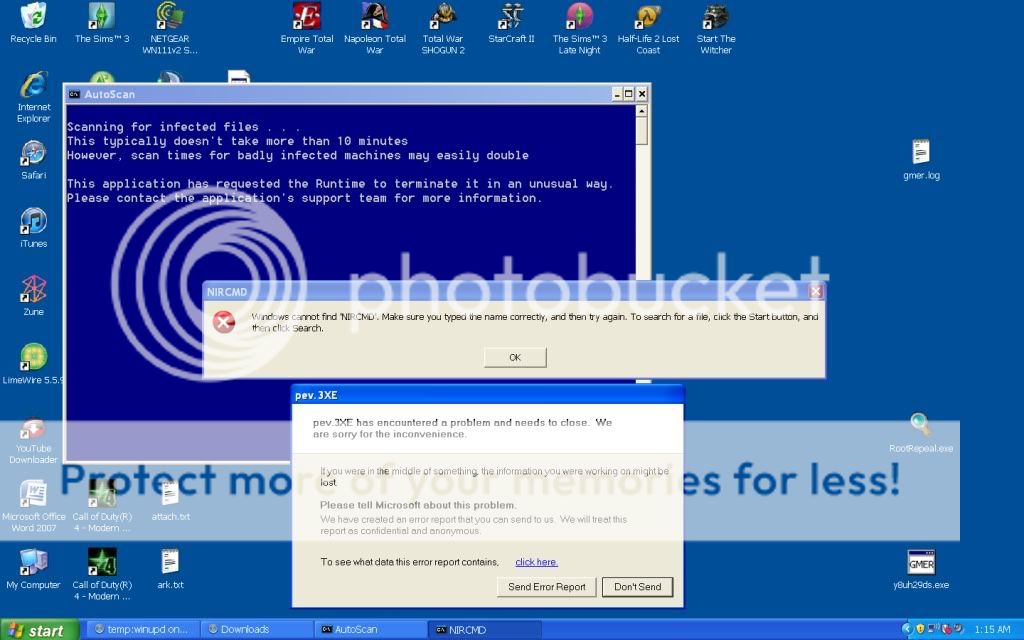Image resolution: width=1024 pixels, height=640 pixels.
Task: Follow the 'click here' report link
Action: [x=536, y=562]
